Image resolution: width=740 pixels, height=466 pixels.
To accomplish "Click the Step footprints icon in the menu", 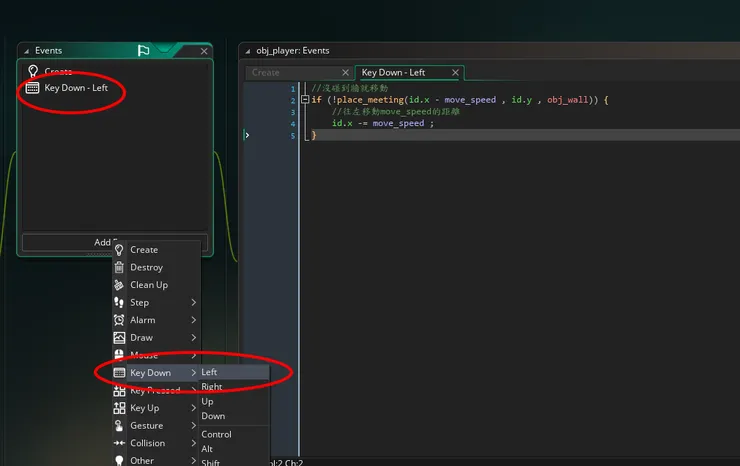I will click(x=119, y=302).
